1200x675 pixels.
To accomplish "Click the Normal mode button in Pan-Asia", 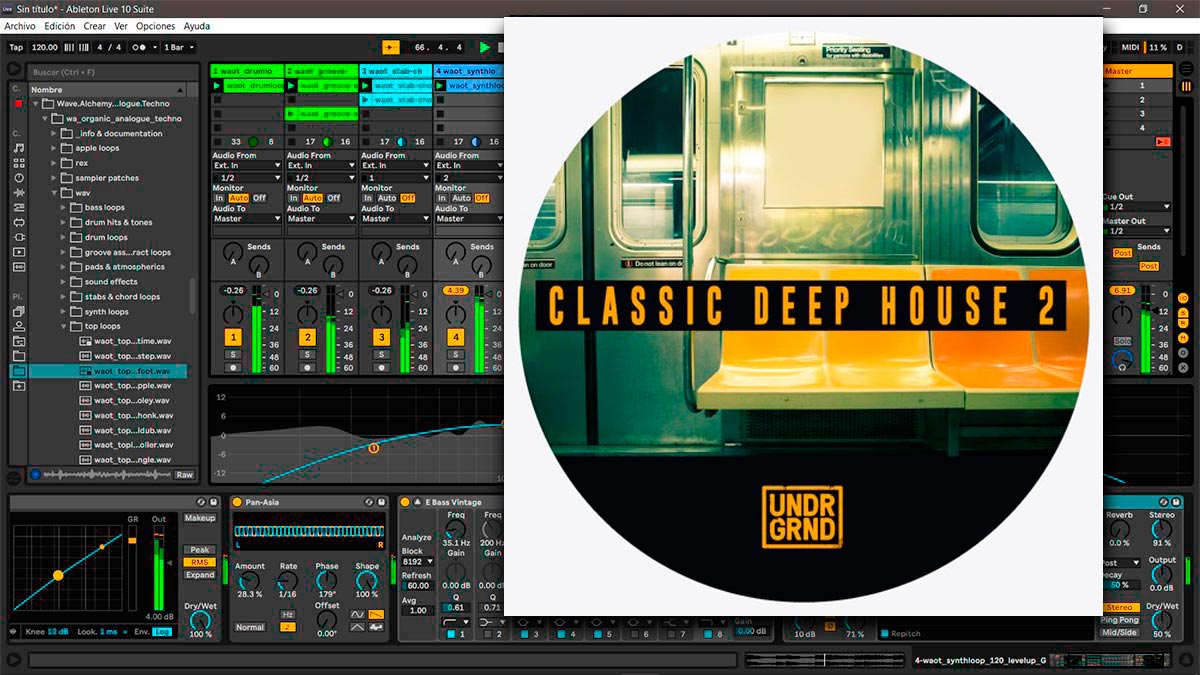I will (250, 627).
